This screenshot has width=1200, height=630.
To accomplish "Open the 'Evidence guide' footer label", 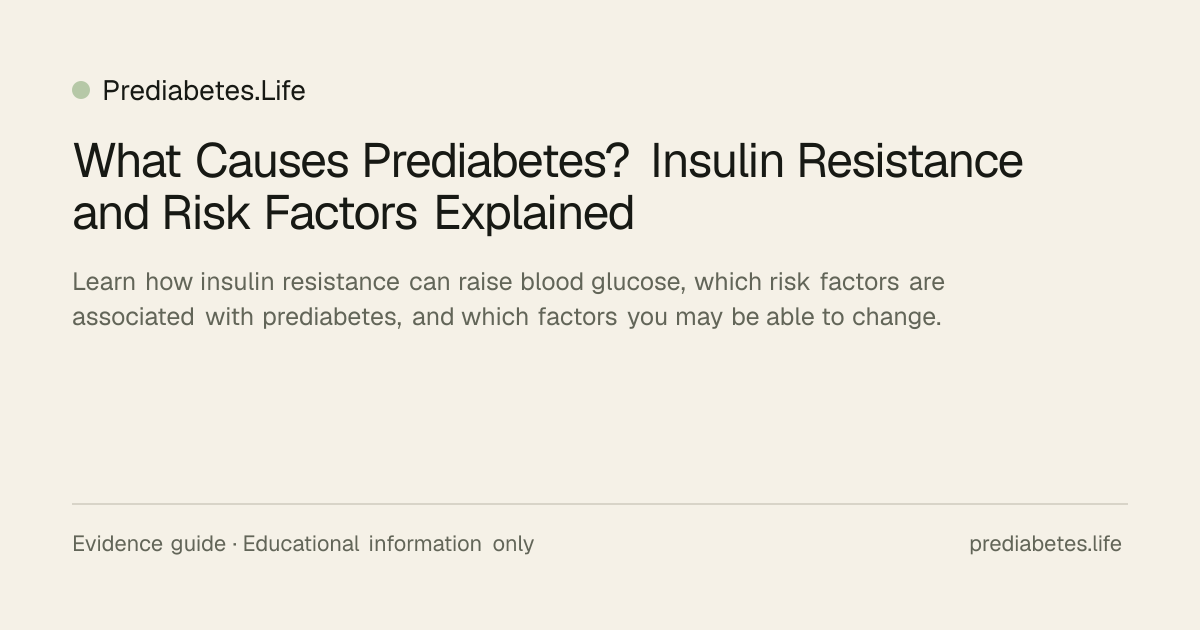I will (x=149, y=544).
